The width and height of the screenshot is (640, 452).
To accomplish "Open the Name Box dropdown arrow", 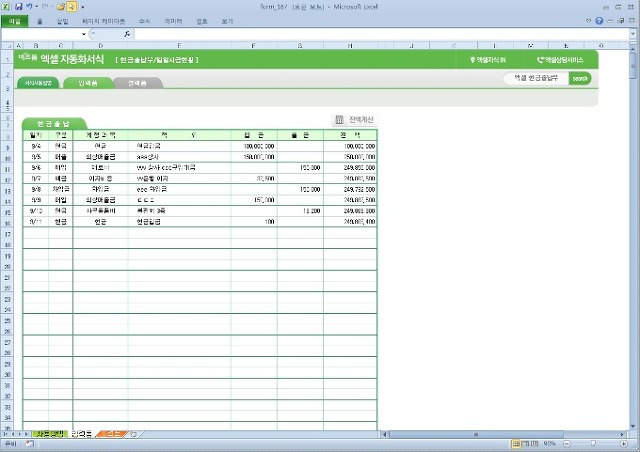I will 84,34.
